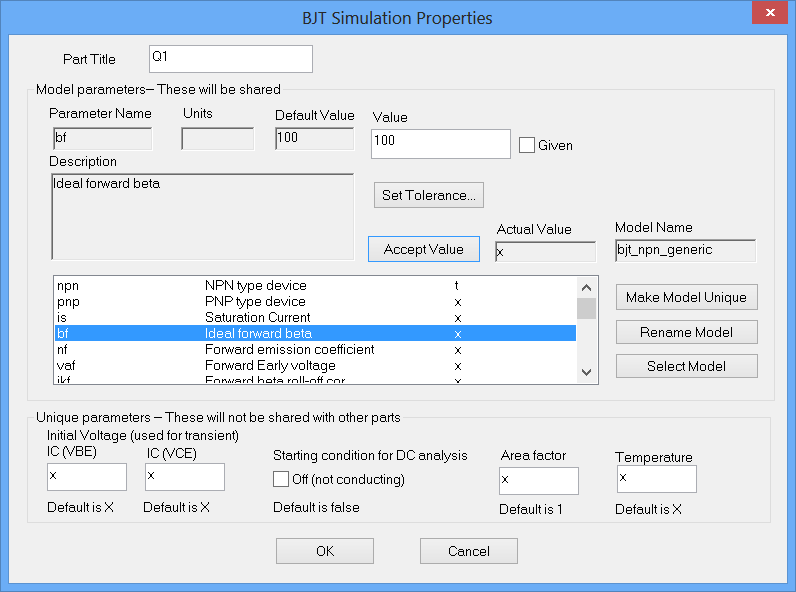Open Select Model chooser
796x592 pixels.
click(686, 366)
